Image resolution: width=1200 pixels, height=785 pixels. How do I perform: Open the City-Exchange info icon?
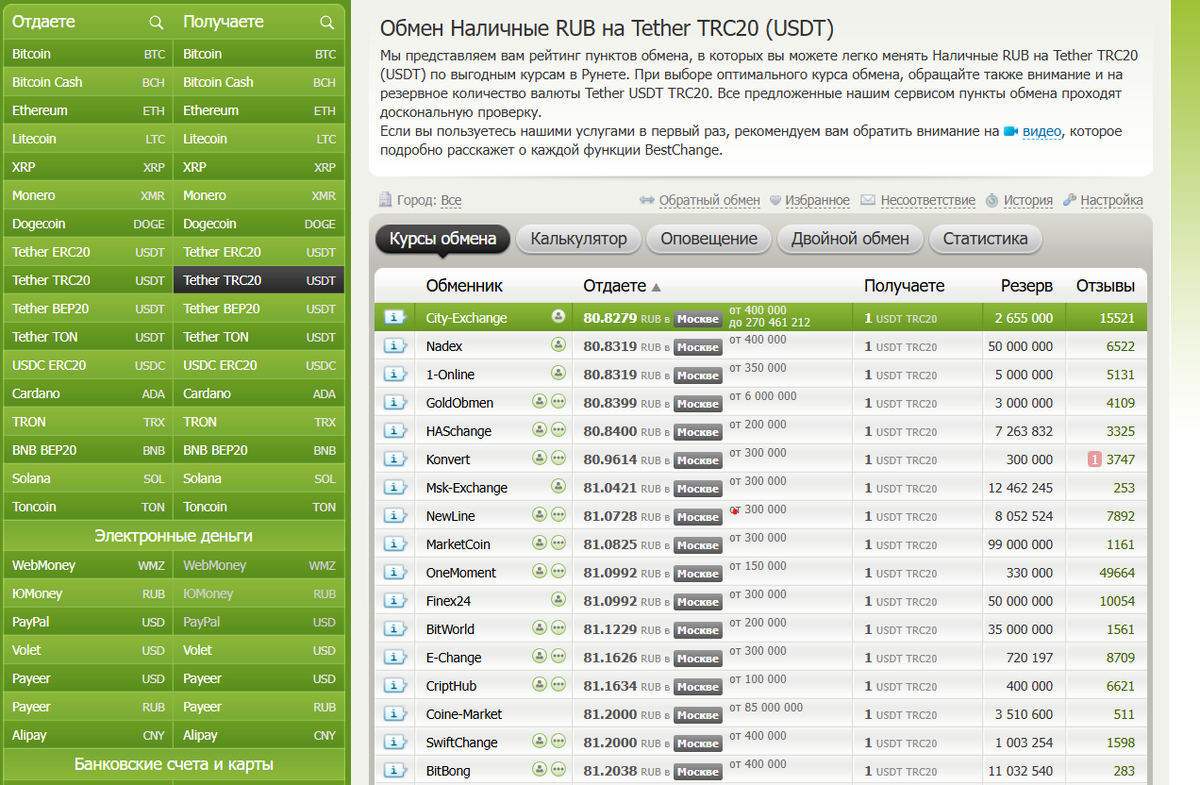(x=395, y=318)
